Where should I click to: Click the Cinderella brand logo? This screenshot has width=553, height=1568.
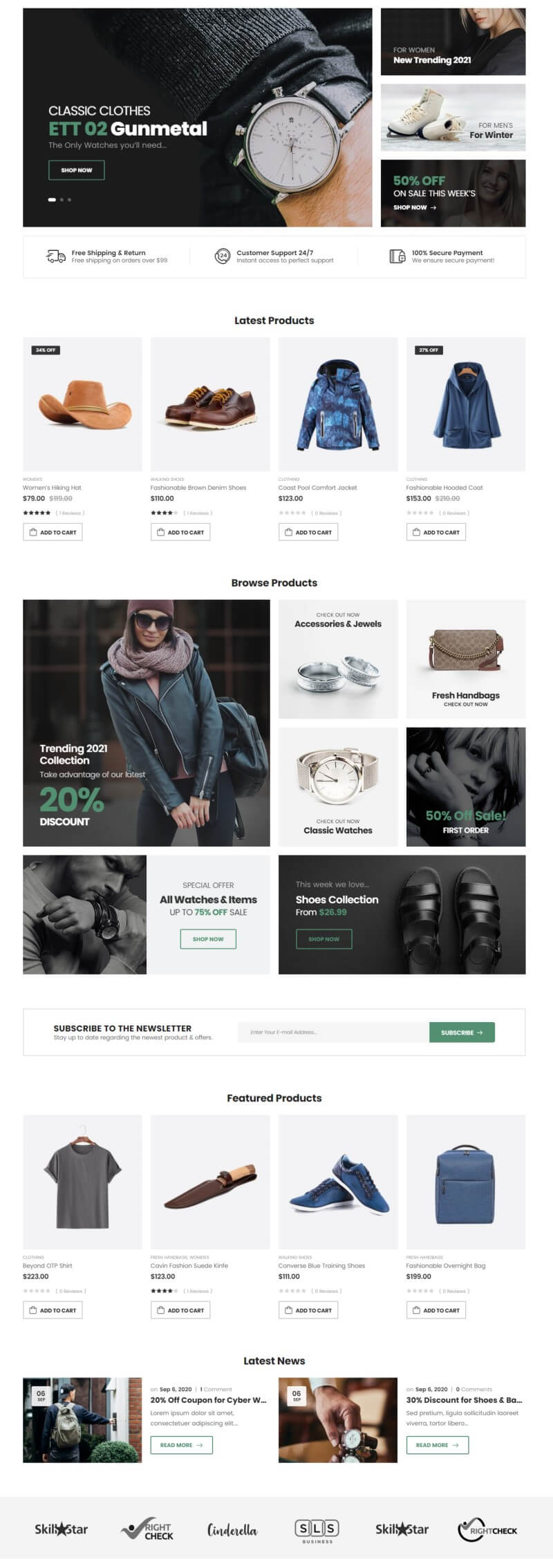(x=232, y=1530)
